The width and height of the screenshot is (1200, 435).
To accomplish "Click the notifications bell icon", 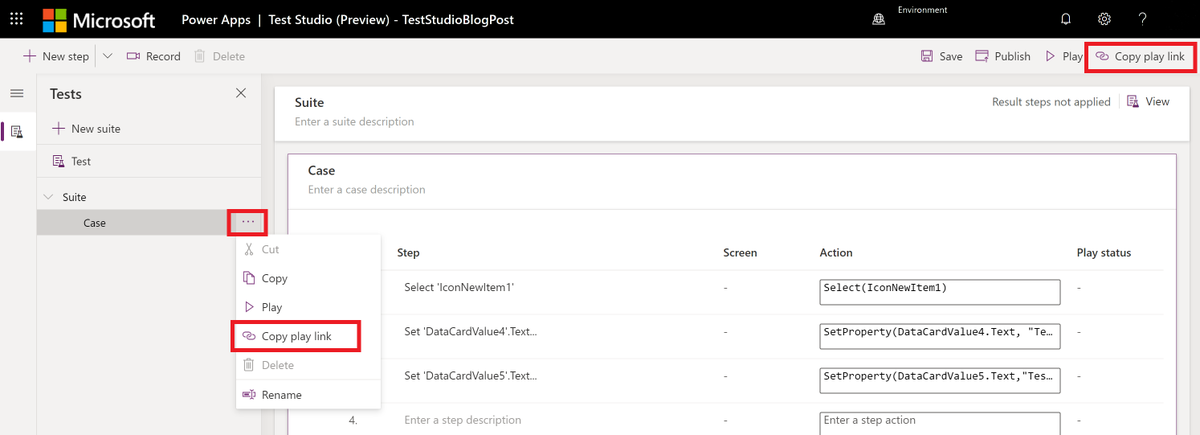I will pos(1066,19).
